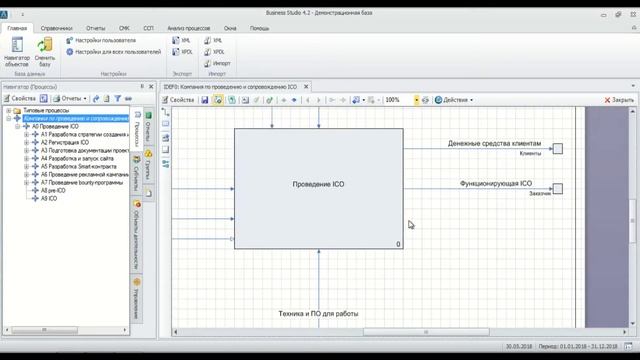Click the diagram vertical scrollbar down arrow
The width and height of the screenshot is (640, 360).
tap(633, 324)
